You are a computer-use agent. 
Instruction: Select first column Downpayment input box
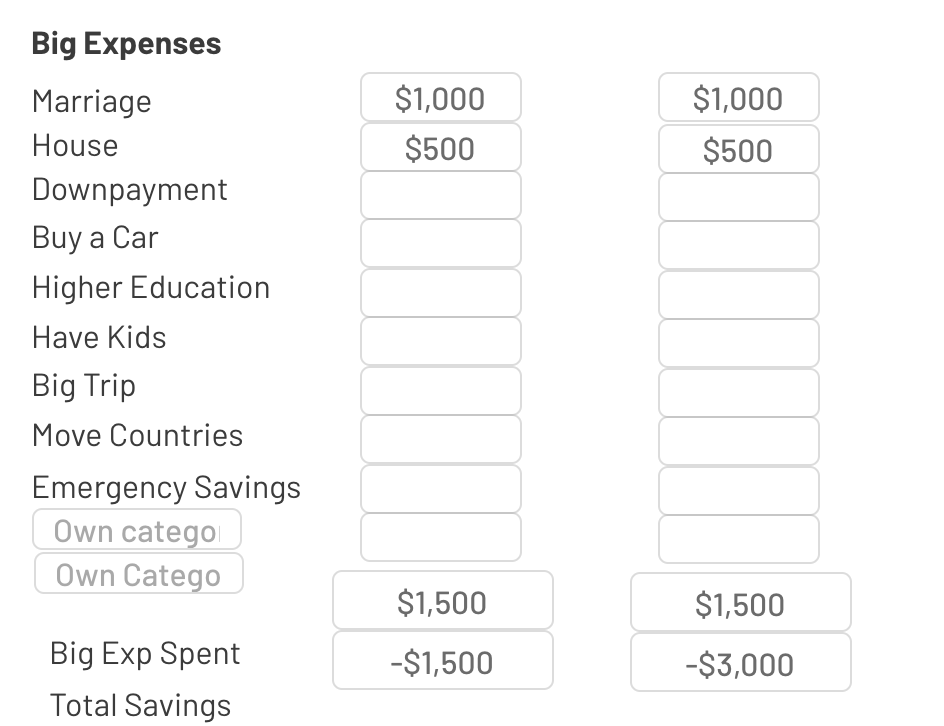441,195
